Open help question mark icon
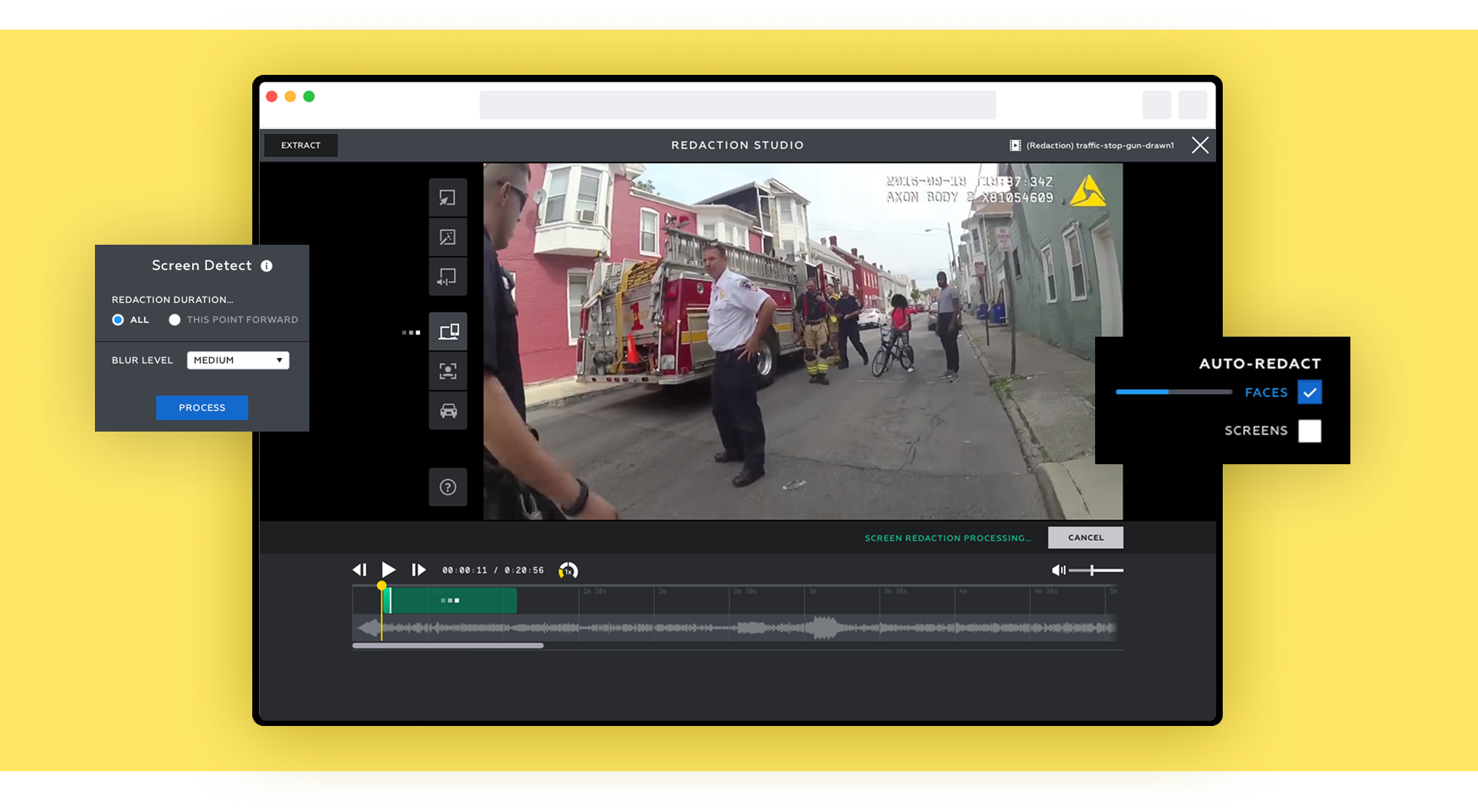The image size is (1478, 812). coord(447,487)
